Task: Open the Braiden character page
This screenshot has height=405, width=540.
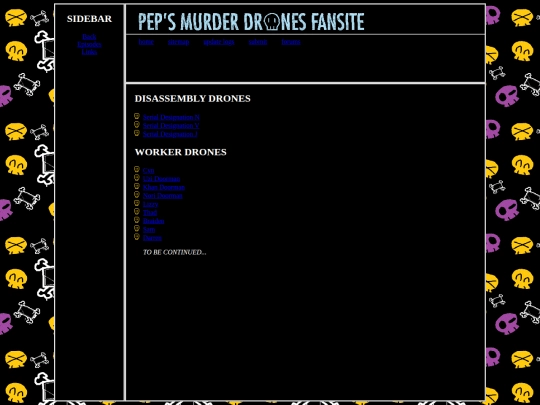Action: [x=154, y=221]
